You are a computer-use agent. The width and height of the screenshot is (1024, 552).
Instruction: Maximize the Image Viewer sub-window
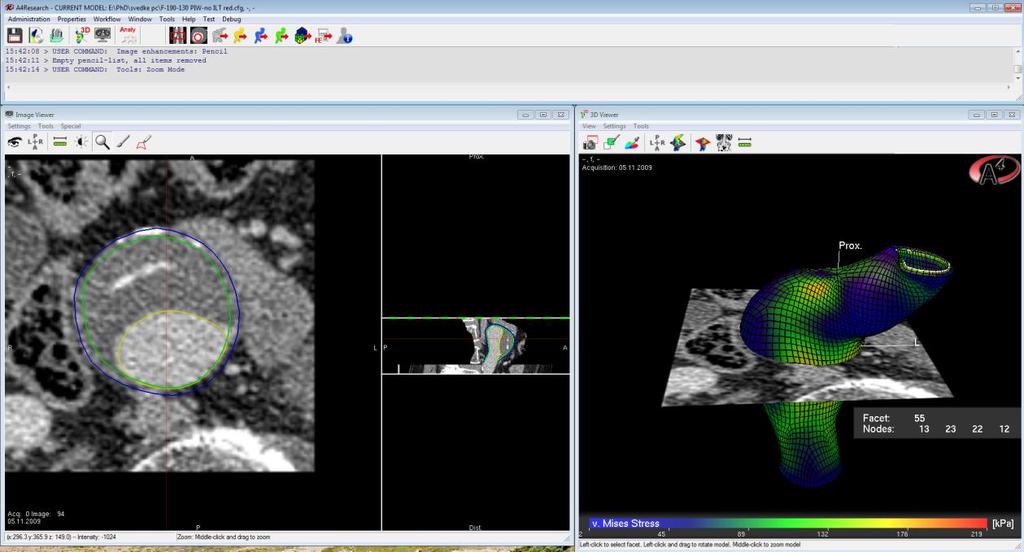point(543,115)
